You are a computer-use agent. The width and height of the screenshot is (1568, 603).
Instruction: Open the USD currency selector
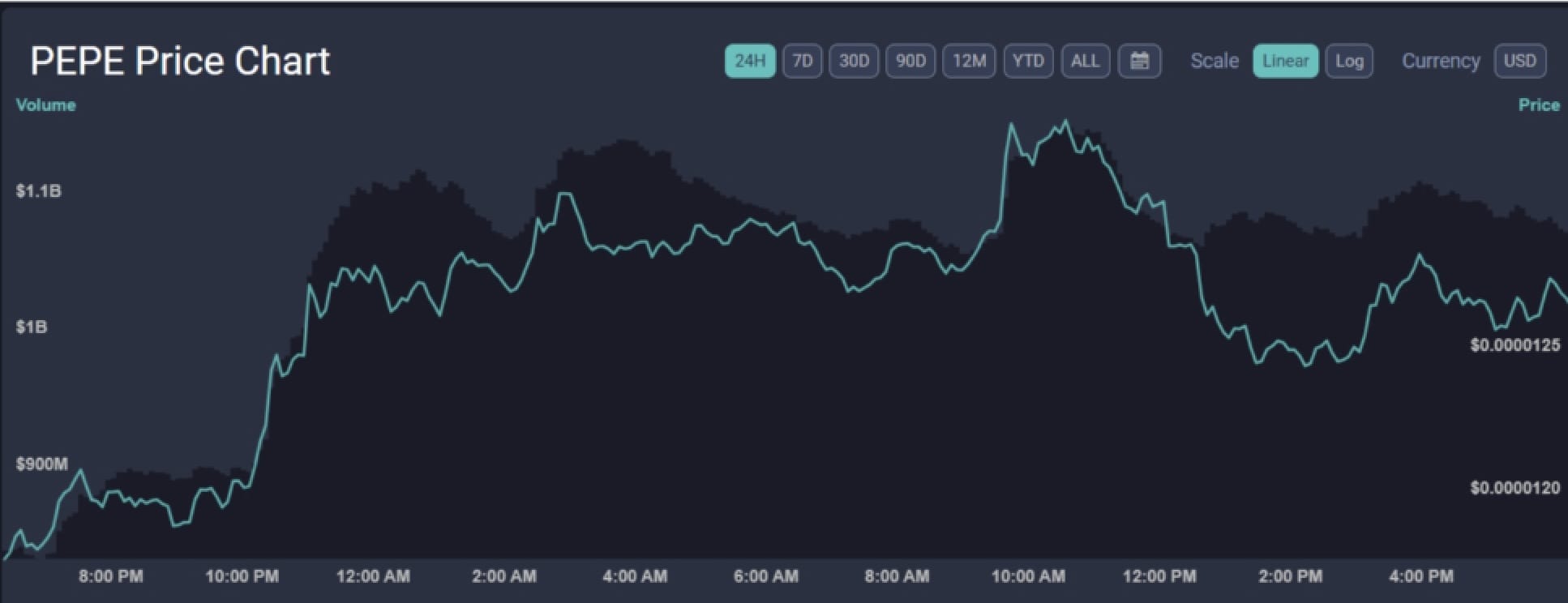coord(1519,61)
